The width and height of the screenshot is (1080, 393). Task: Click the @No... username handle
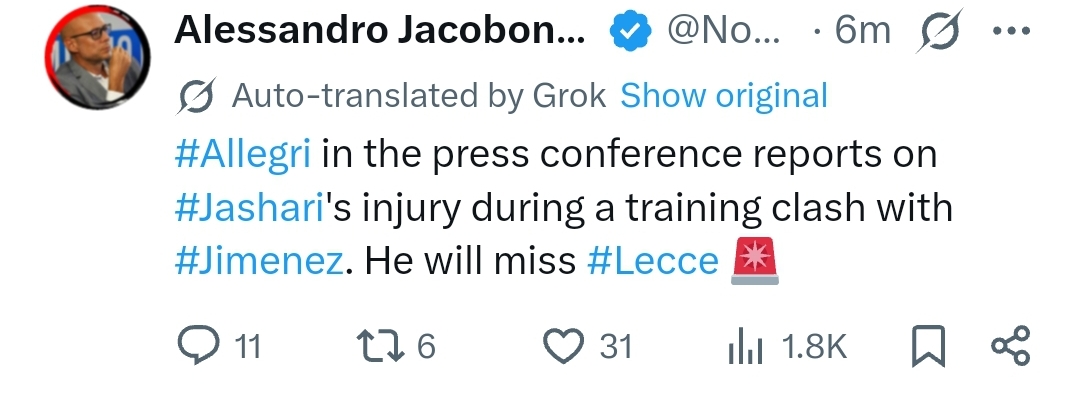[723, 31]
